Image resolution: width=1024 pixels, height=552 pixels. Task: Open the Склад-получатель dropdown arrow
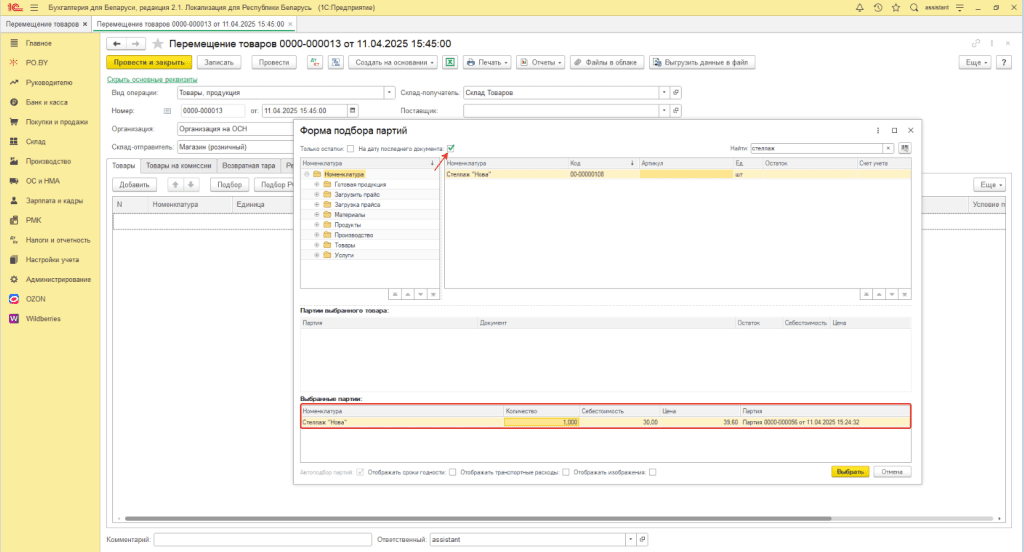click(664, 93)
